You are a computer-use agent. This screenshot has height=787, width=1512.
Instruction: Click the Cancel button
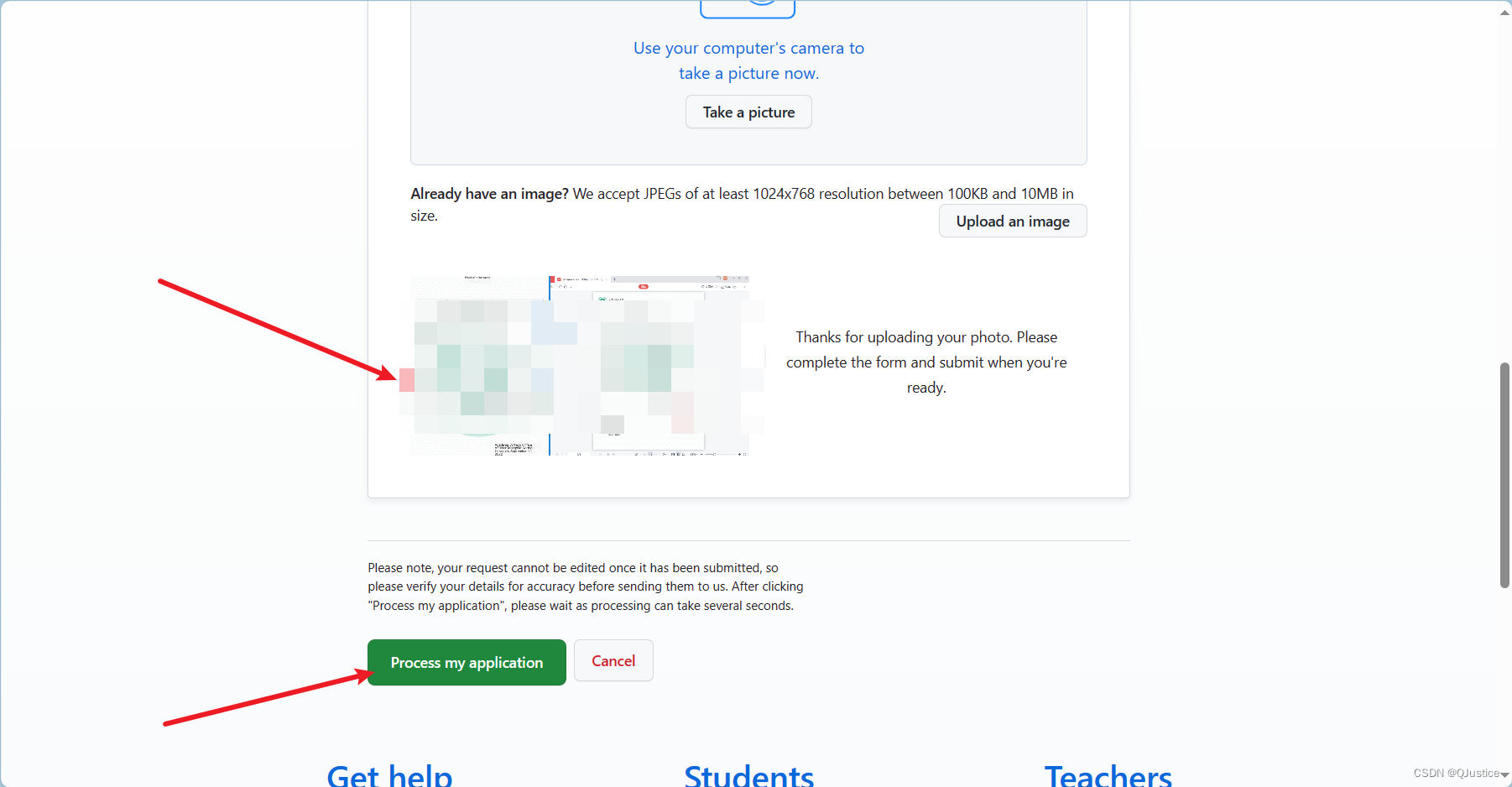pyautogui.click(x=613, y=660)
